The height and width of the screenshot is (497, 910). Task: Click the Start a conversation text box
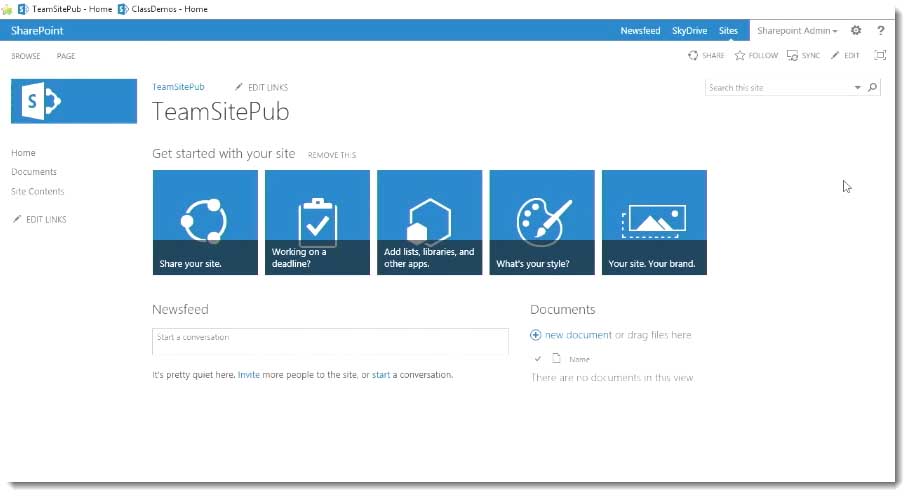click(x=330, y=341)
